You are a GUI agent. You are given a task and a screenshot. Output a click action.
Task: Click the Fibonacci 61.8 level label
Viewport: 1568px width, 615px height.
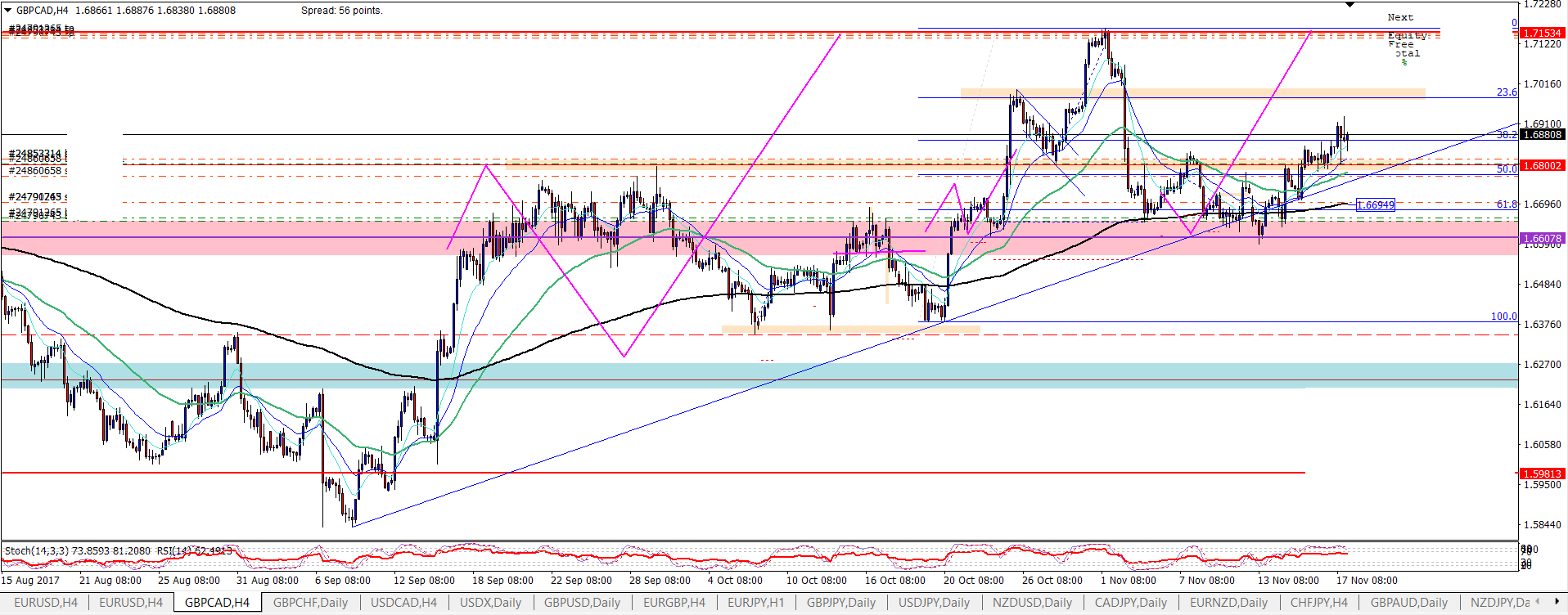point(1507,204)
